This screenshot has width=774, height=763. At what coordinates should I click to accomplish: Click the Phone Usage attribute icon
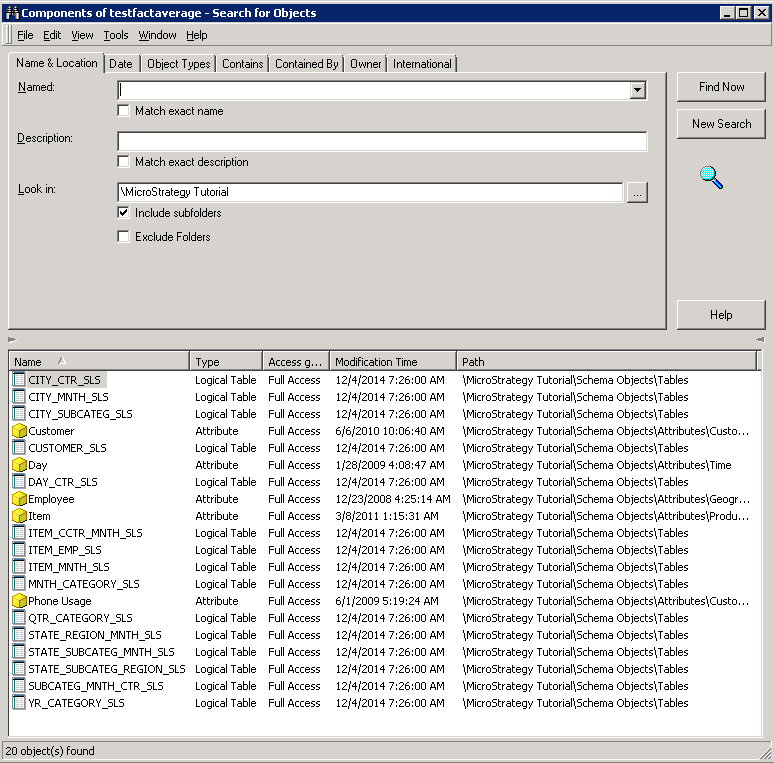[x=19, y=601]
